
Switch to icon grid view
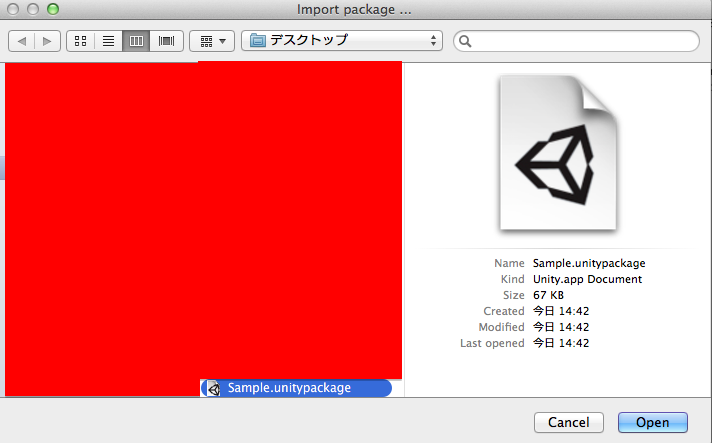pos(80,41)
